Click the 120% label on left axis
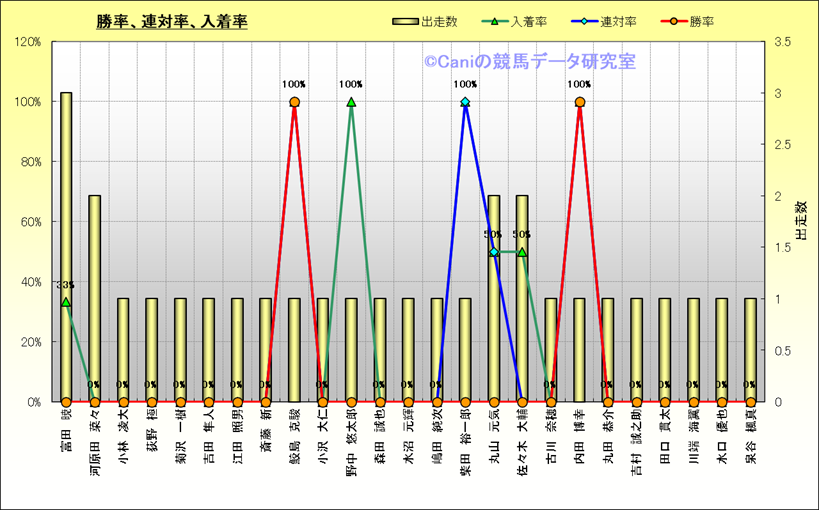The height and width of the screenshot is (510, 819). (x=28, y=42)
